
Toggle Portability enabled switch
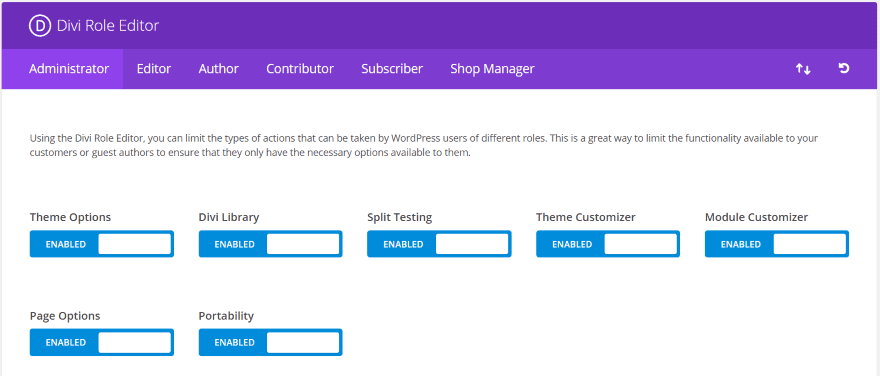point(271,342)
